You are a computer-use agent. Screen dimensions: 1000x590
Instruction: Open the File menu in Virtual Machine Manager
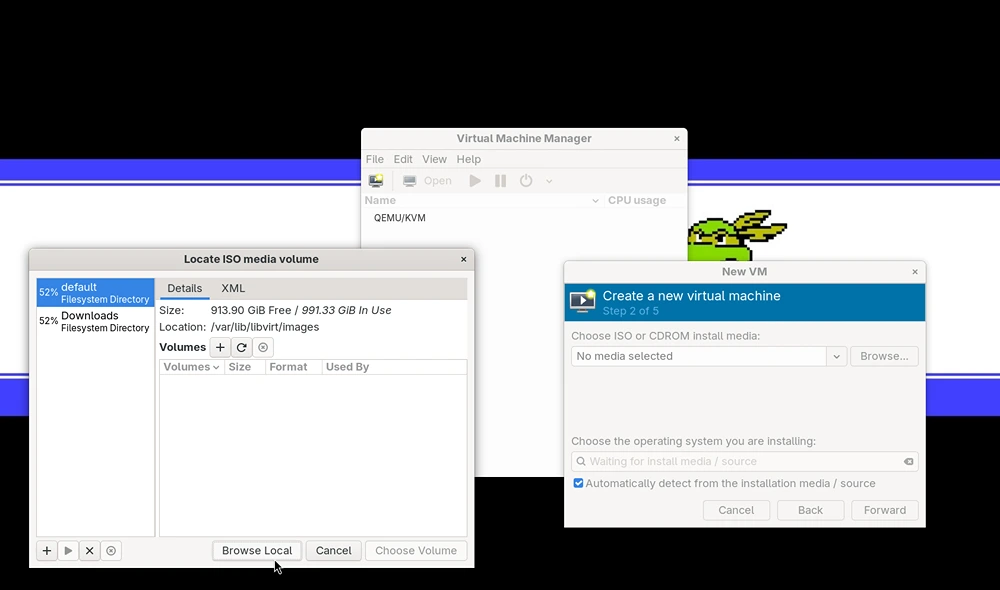click(x=374, y=159)
